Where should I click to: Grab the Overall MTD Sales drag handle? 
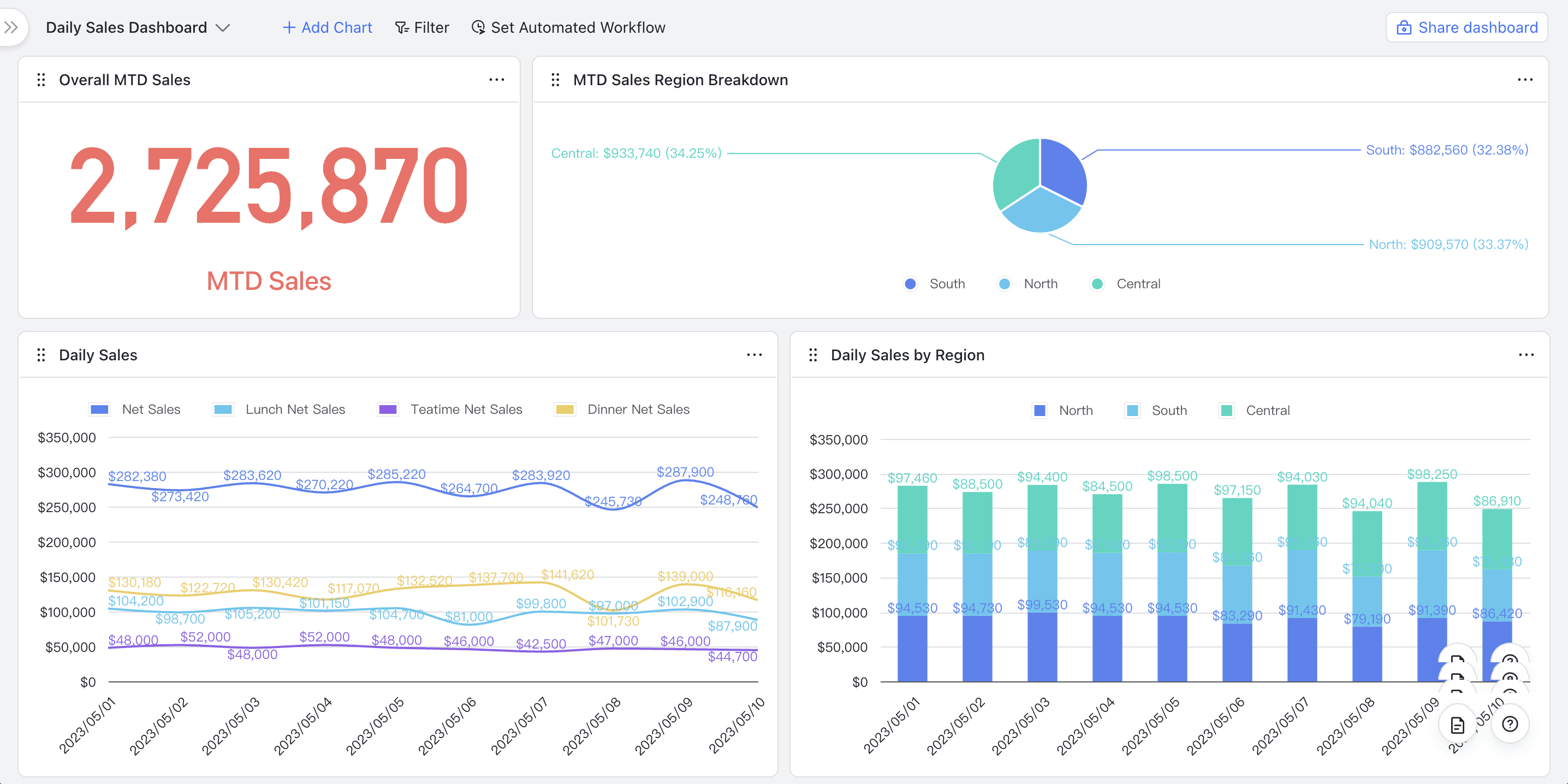coord(41,80)
